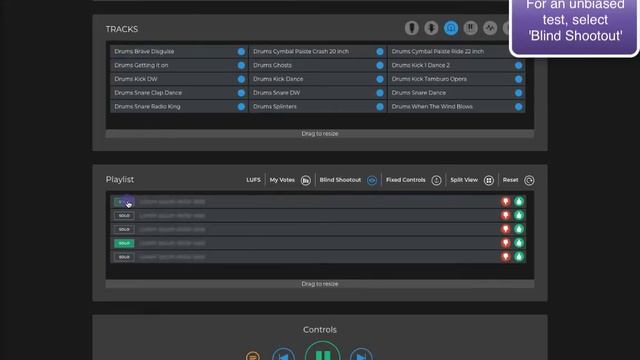
Task: Pause playback with the green button
Action: click(322, 351)
